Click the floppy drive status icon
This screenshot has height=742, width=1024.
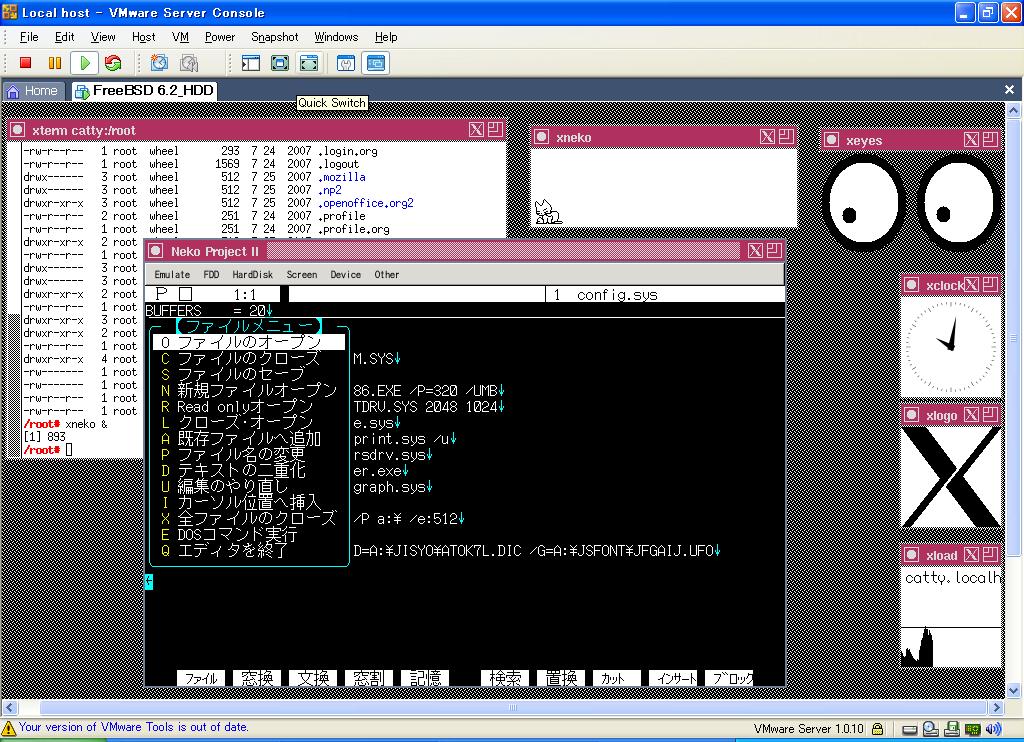click(952, 728)
